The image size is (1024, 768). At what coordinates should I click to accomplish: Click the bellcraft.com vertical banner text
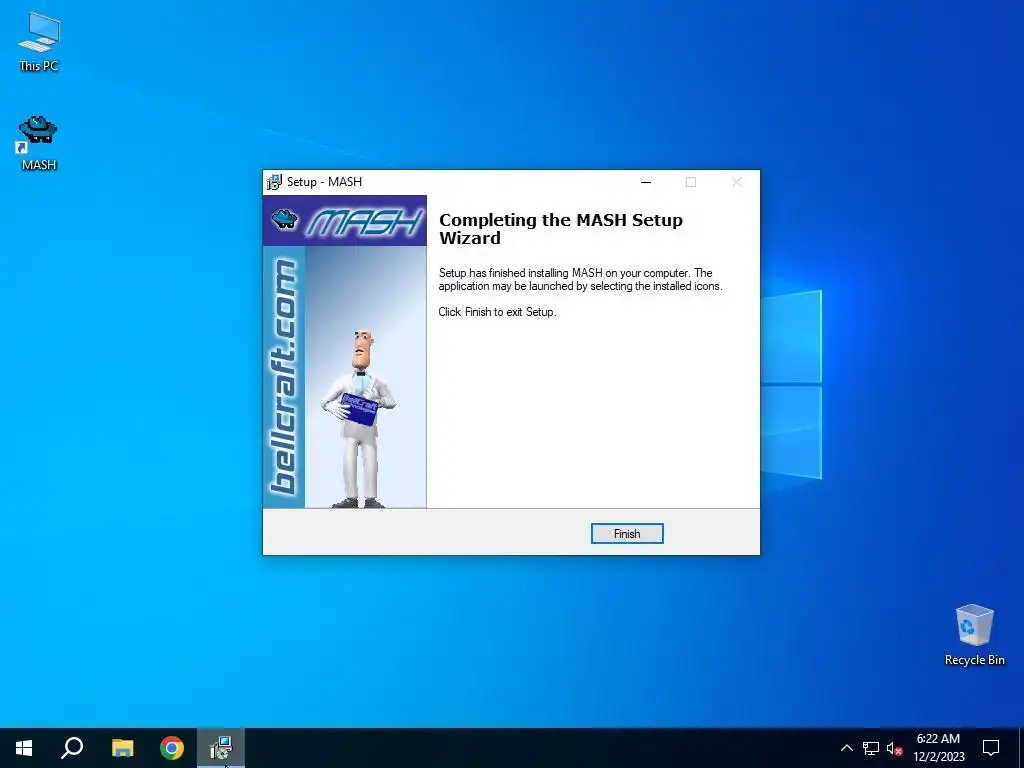284,377
